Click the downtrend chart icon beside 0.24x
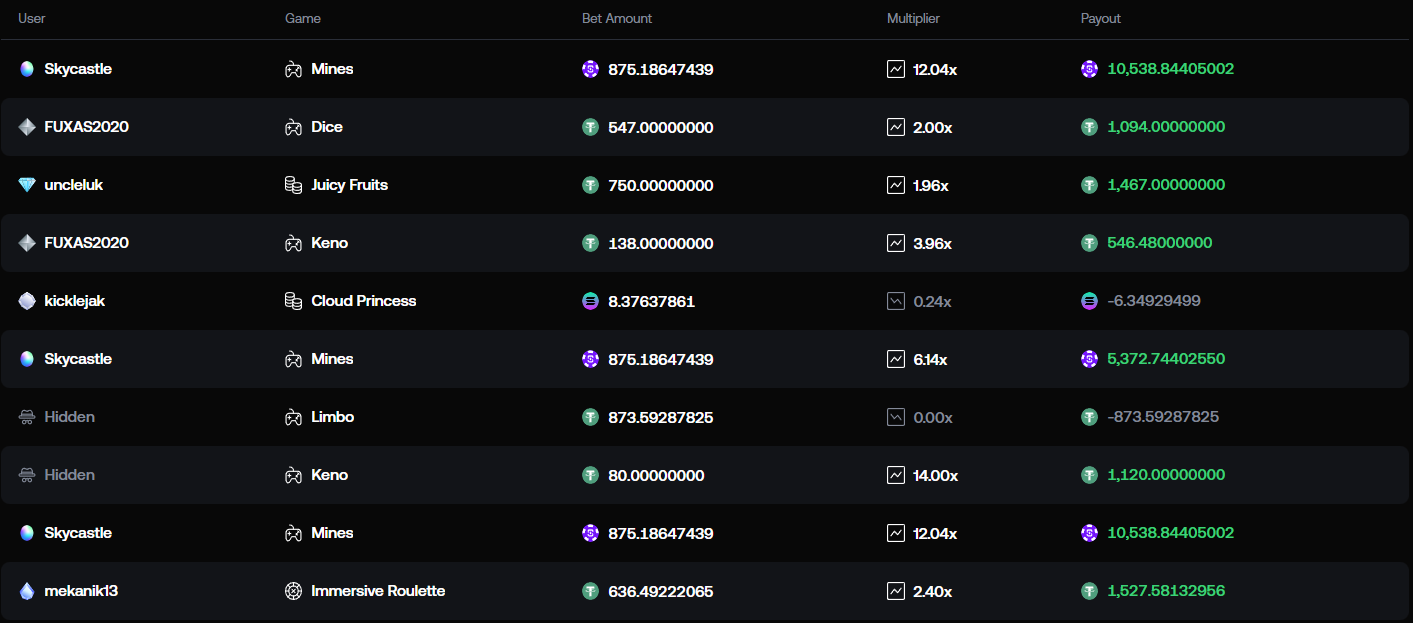 (x=896, y=301)
